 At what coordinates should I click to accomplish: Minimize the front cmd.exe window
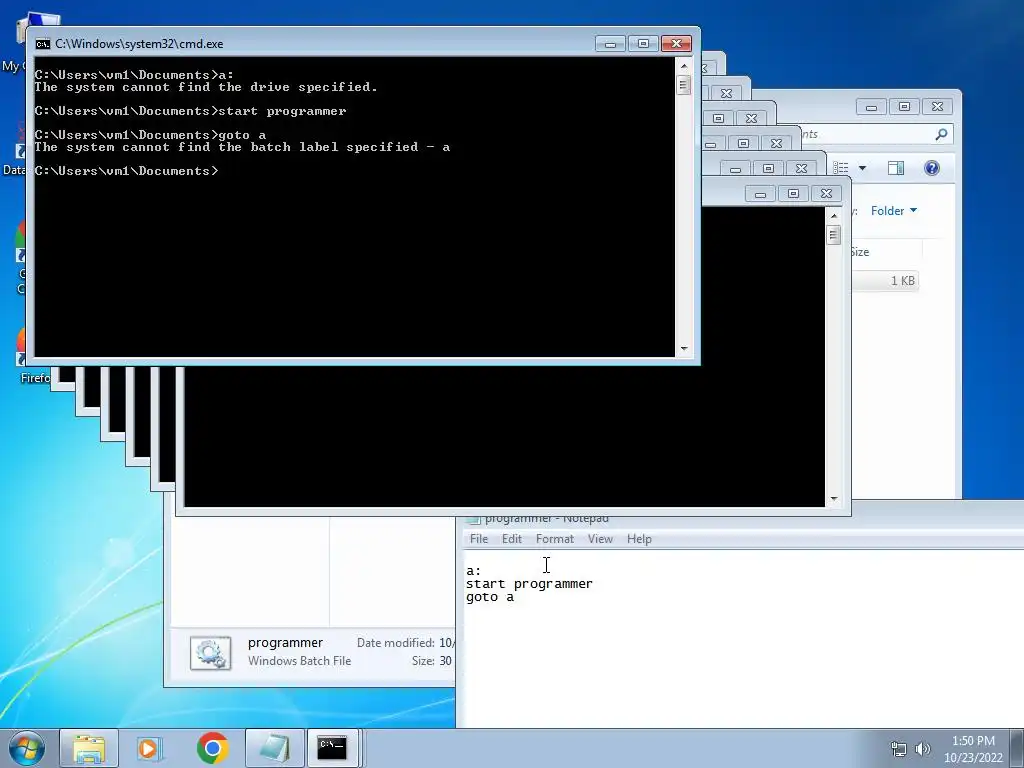pos(610,44)
